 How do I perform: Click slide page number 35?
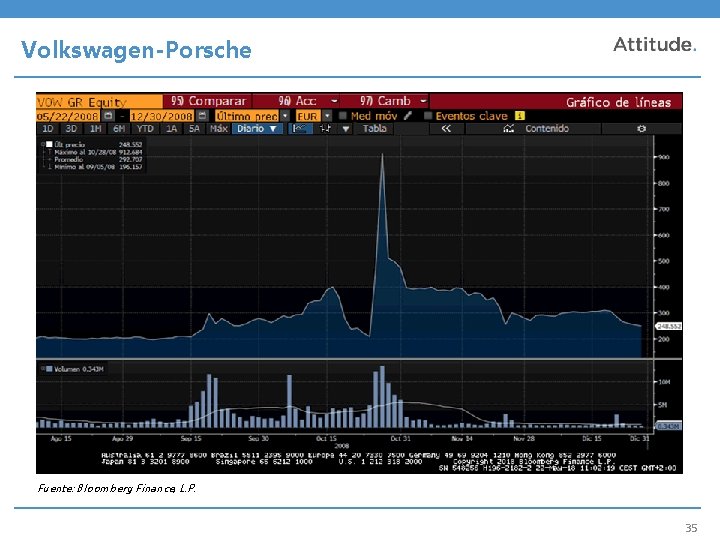691,528
